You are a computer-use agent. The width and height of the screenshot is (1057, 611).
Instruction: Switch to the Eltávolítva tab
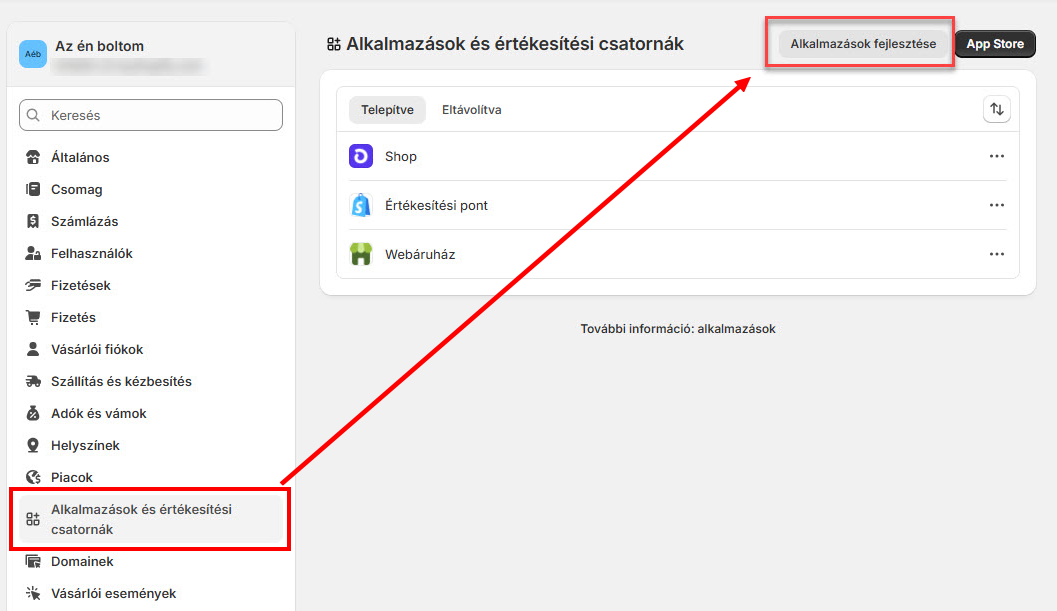pos(471,110)
